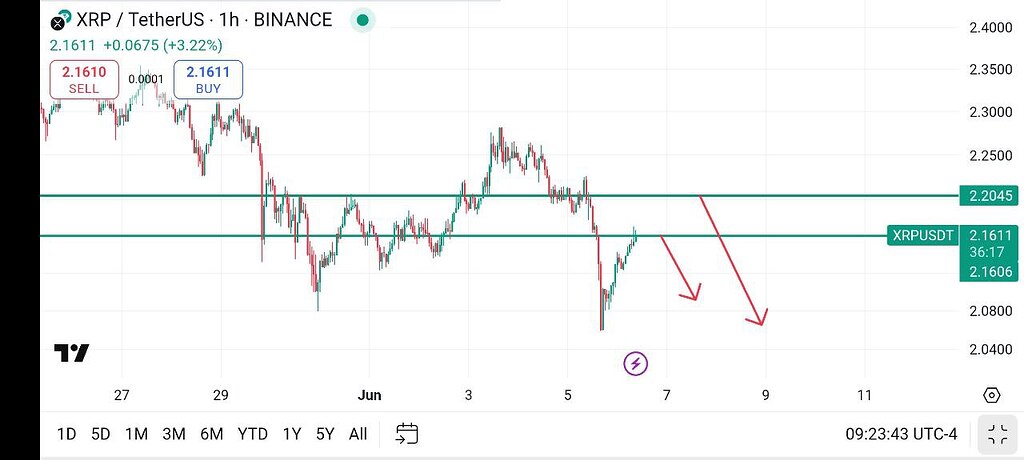The width and height of the screenshot is (1024, 460).
Task: Switch to the 1M range
Action: [136, 434]
